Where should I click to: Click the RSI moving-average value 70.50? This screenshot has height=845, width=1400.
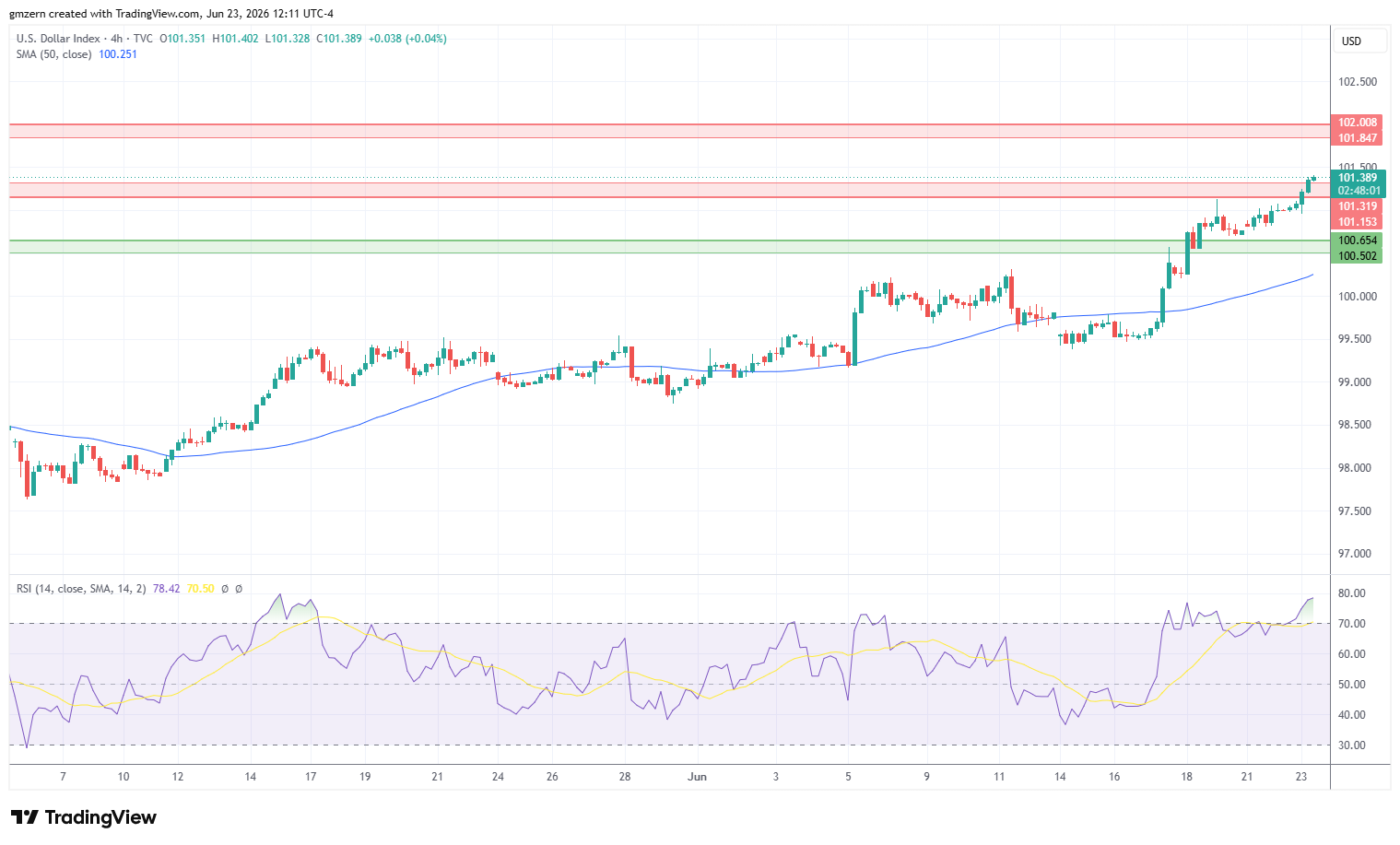point(200,588)
